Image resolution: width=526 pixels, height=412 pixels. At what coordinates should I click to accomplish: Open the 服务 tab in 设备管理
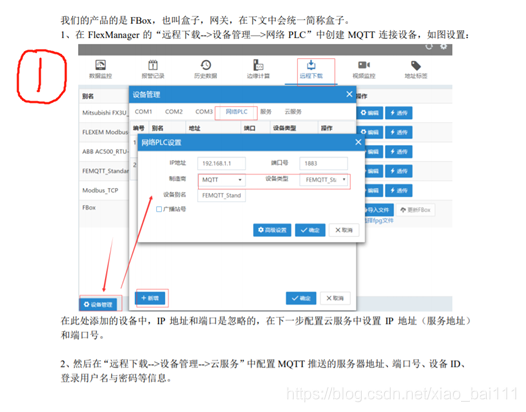(x=266, y=112)
